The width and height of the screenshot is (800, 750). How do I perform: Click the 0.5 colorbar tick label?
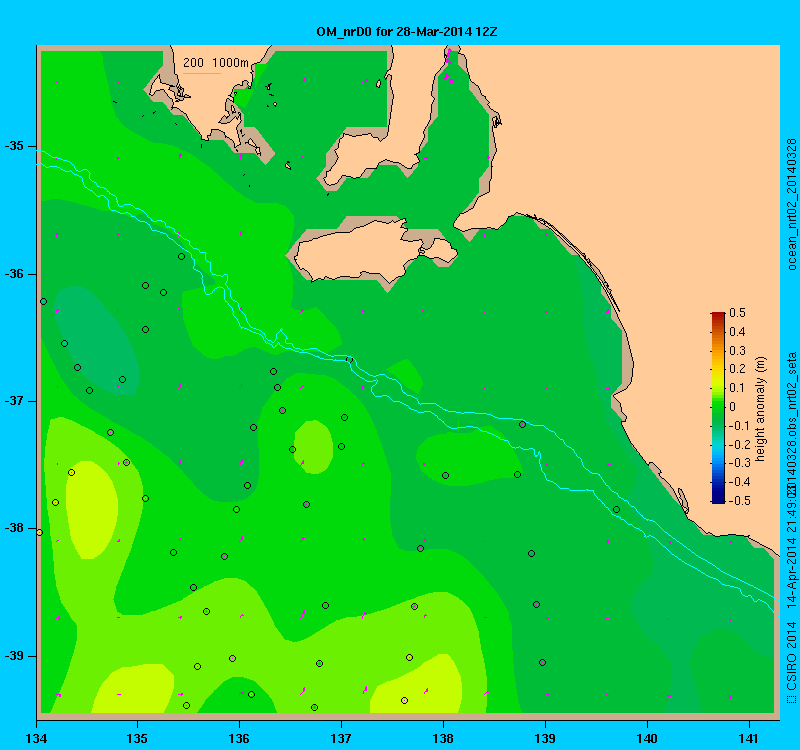coord(738,313)
